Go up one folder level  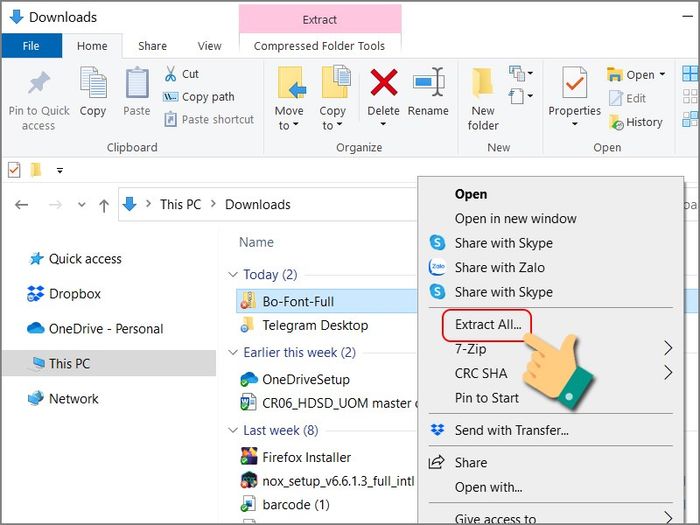pos(104,205)
